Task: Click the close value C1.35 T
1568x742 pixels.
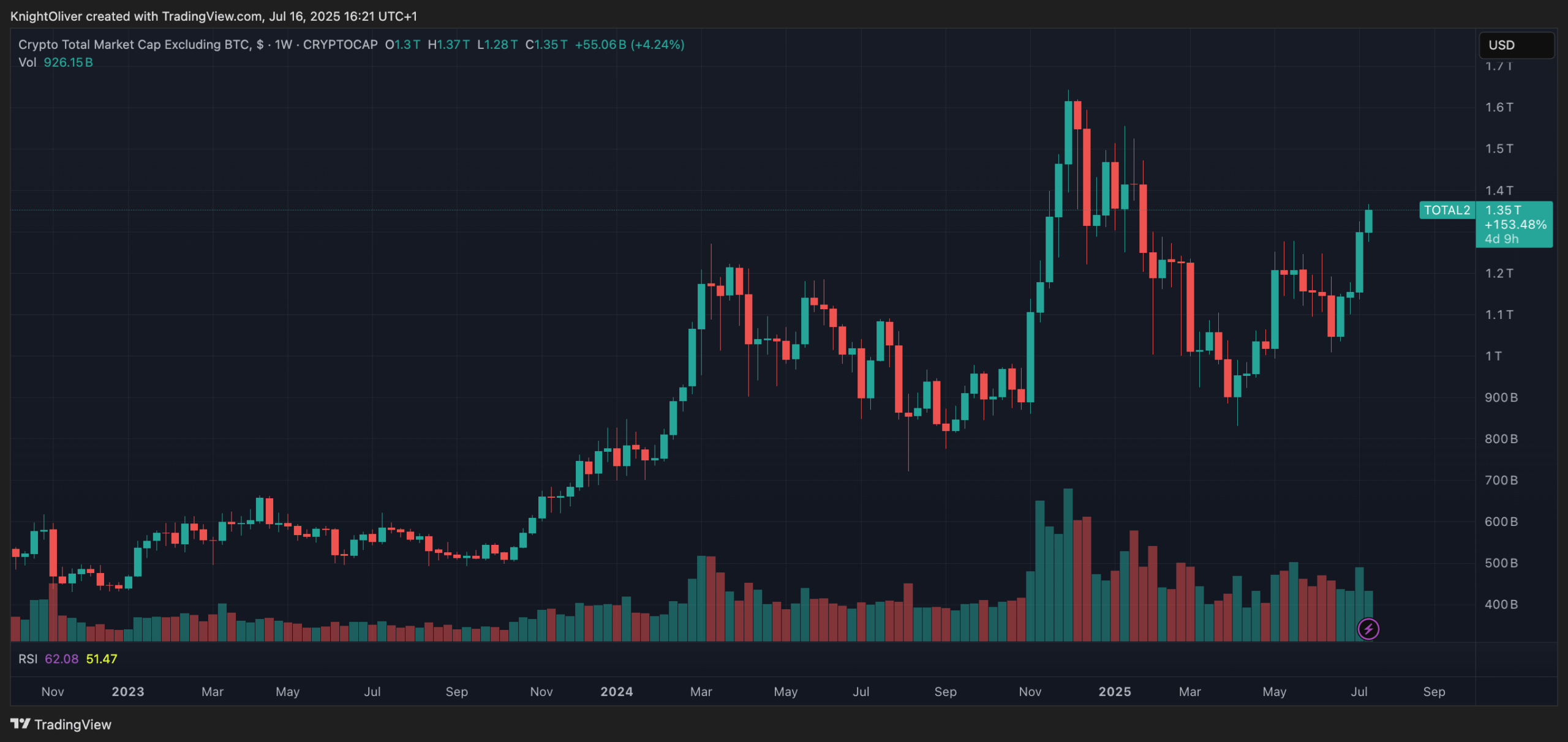Action: click(546, 45)
